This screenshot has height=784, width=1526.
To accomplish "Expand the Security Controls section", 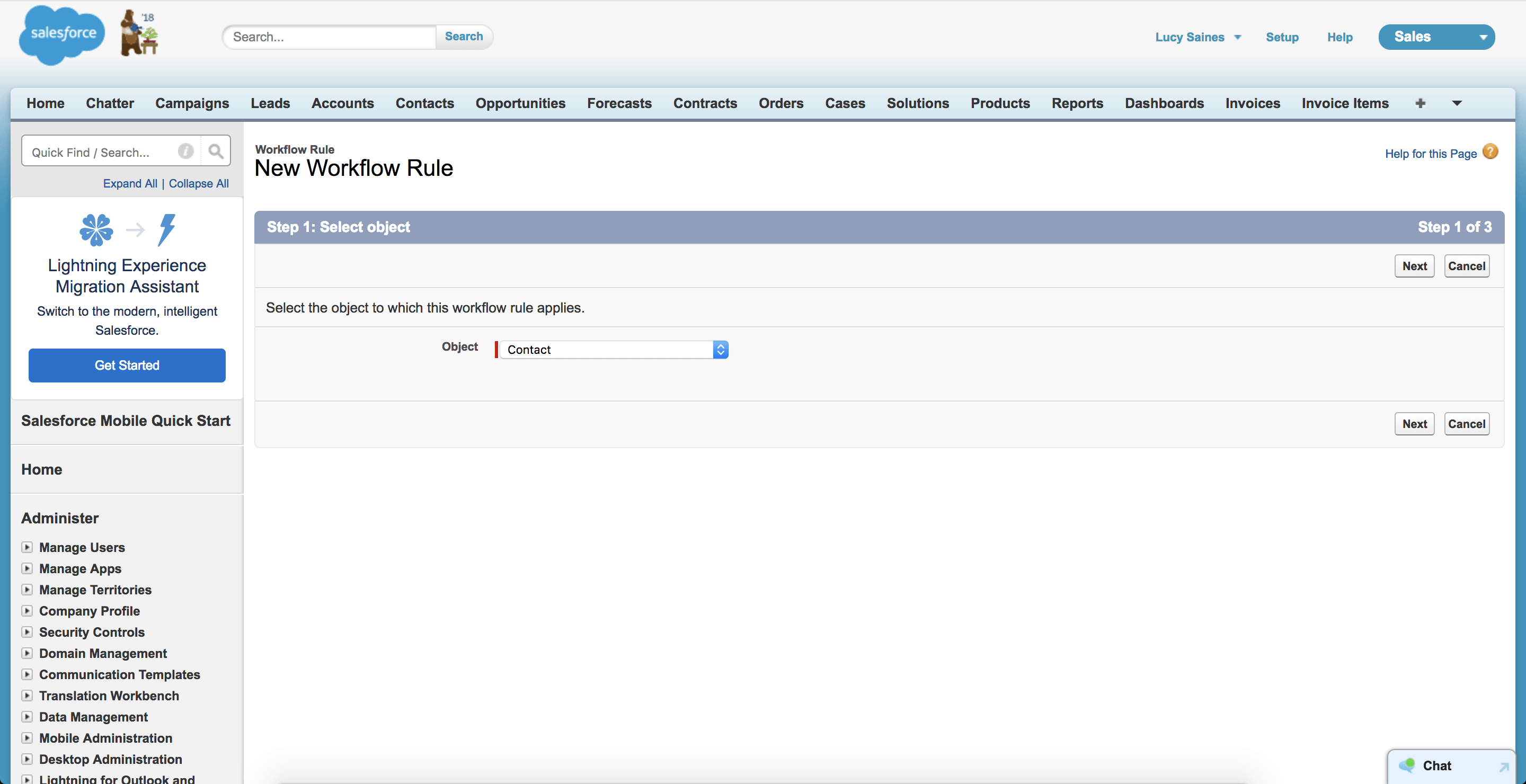I will [x=27, y=632].
